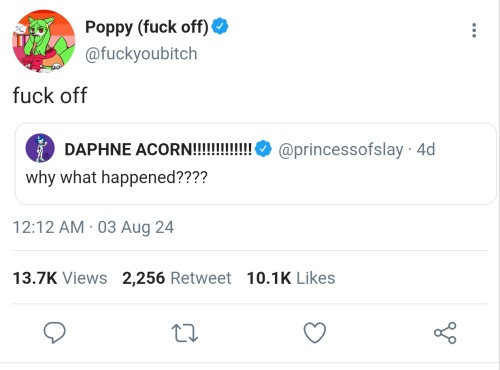Click Poppy's verified badge

coord(220,26)
